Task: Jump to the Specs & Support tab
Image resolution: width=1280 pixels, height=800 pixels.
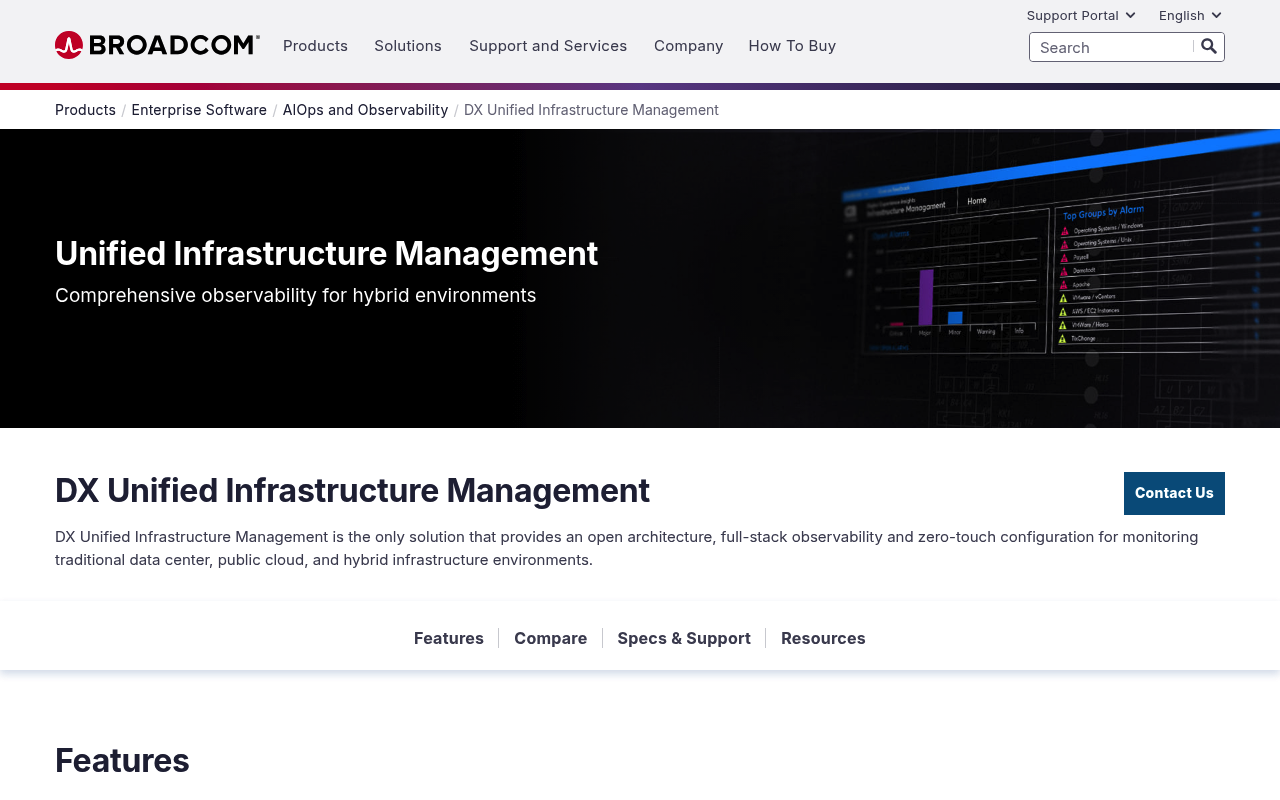Action: (684, 638)
